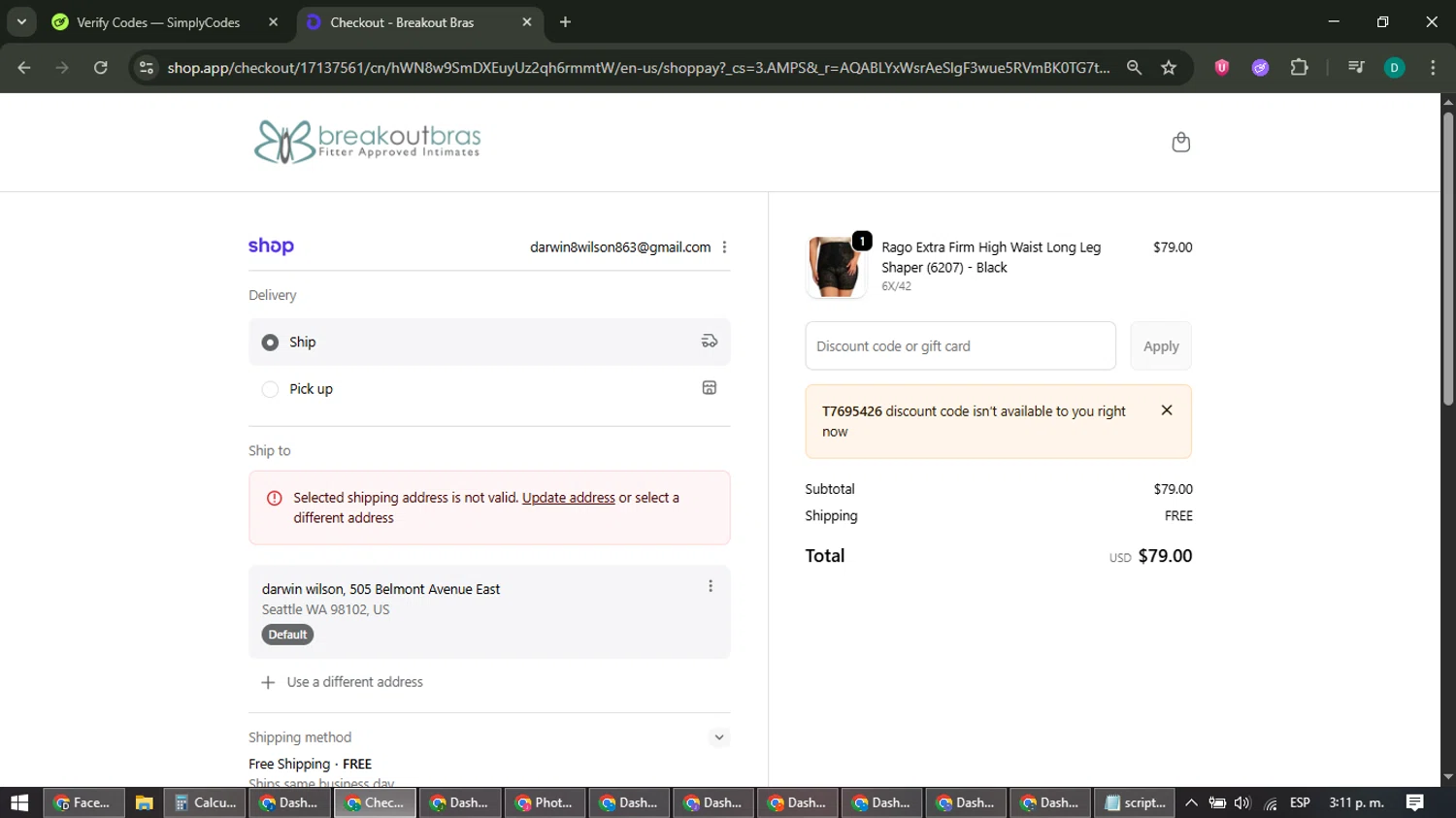1456x818 pixels.
Task: Click the Shop Pay logo
Action: pyautogui.click(x=271, y=246)
